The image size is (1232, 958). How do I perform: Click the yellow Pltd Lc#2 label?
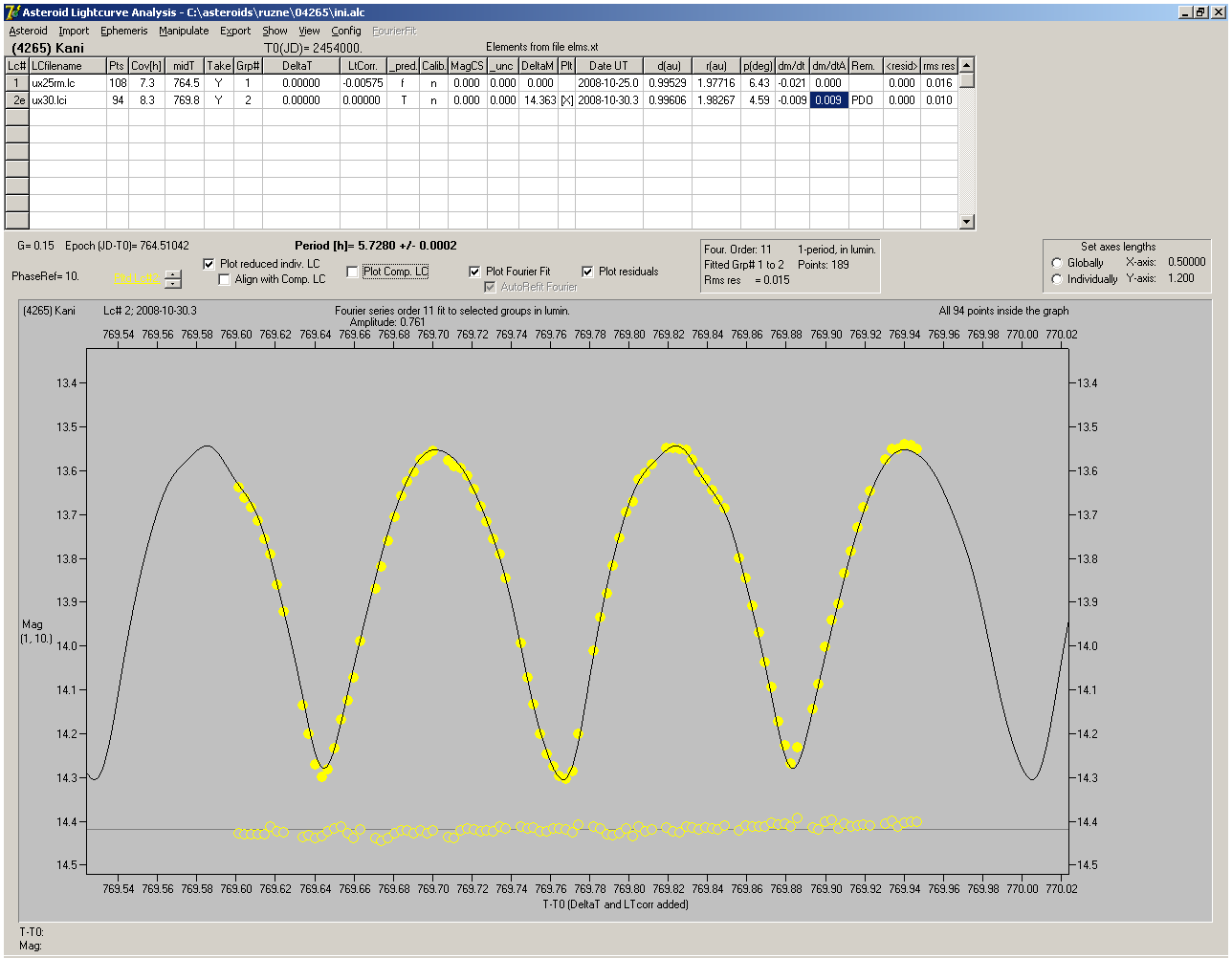[x=137, y=278]
